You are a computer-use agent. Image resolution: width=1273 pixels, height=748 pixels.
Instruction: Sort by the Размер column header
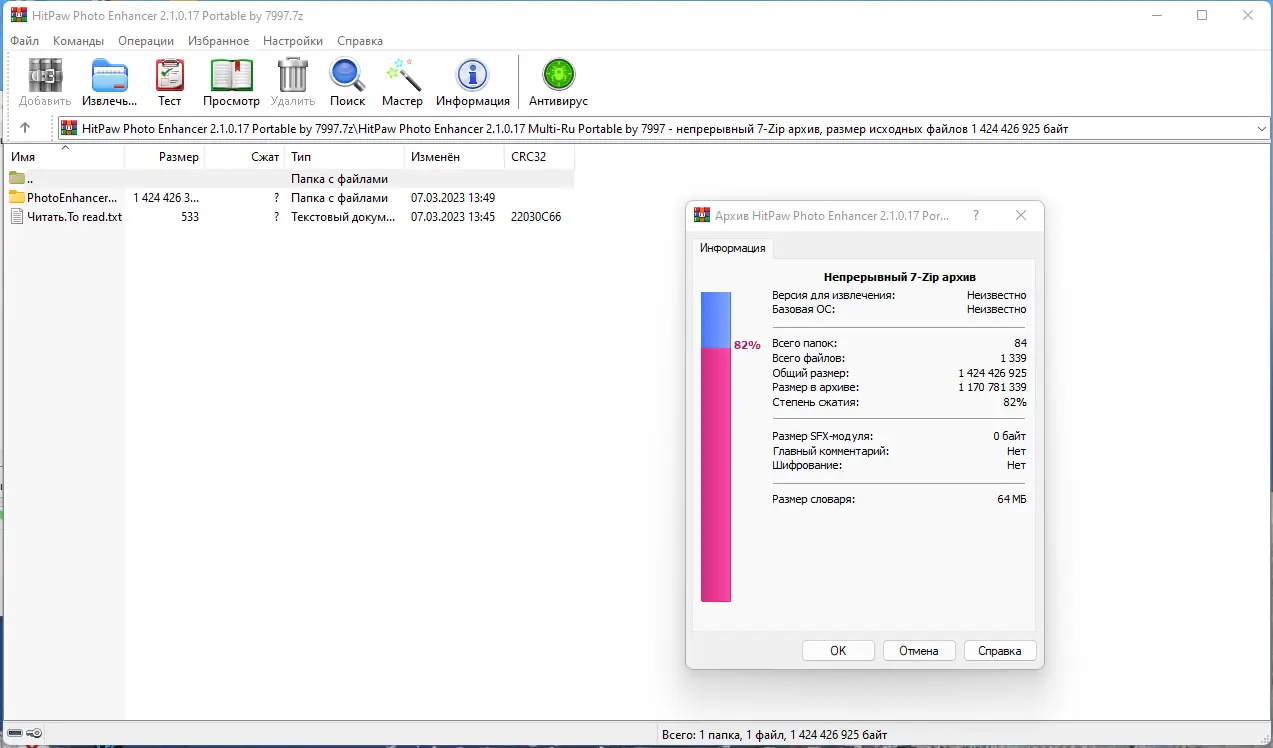pos(165,157)
